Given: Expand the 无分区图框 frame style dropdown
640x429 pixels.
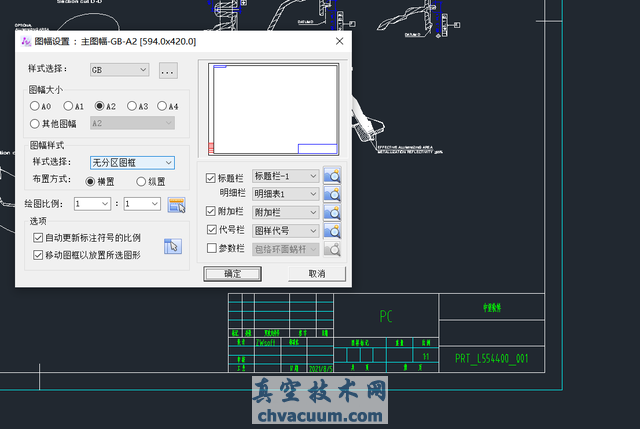Looking at the screenshot, I should click(x=132, y=162).
